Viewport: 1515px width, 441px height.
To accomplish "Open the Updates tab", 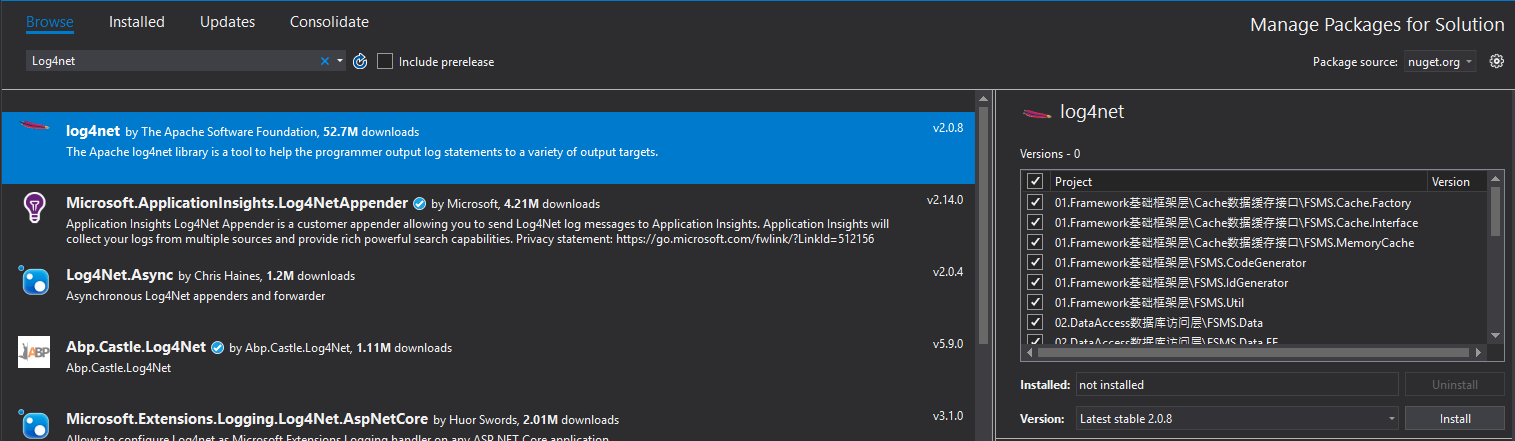I will 227,22.
